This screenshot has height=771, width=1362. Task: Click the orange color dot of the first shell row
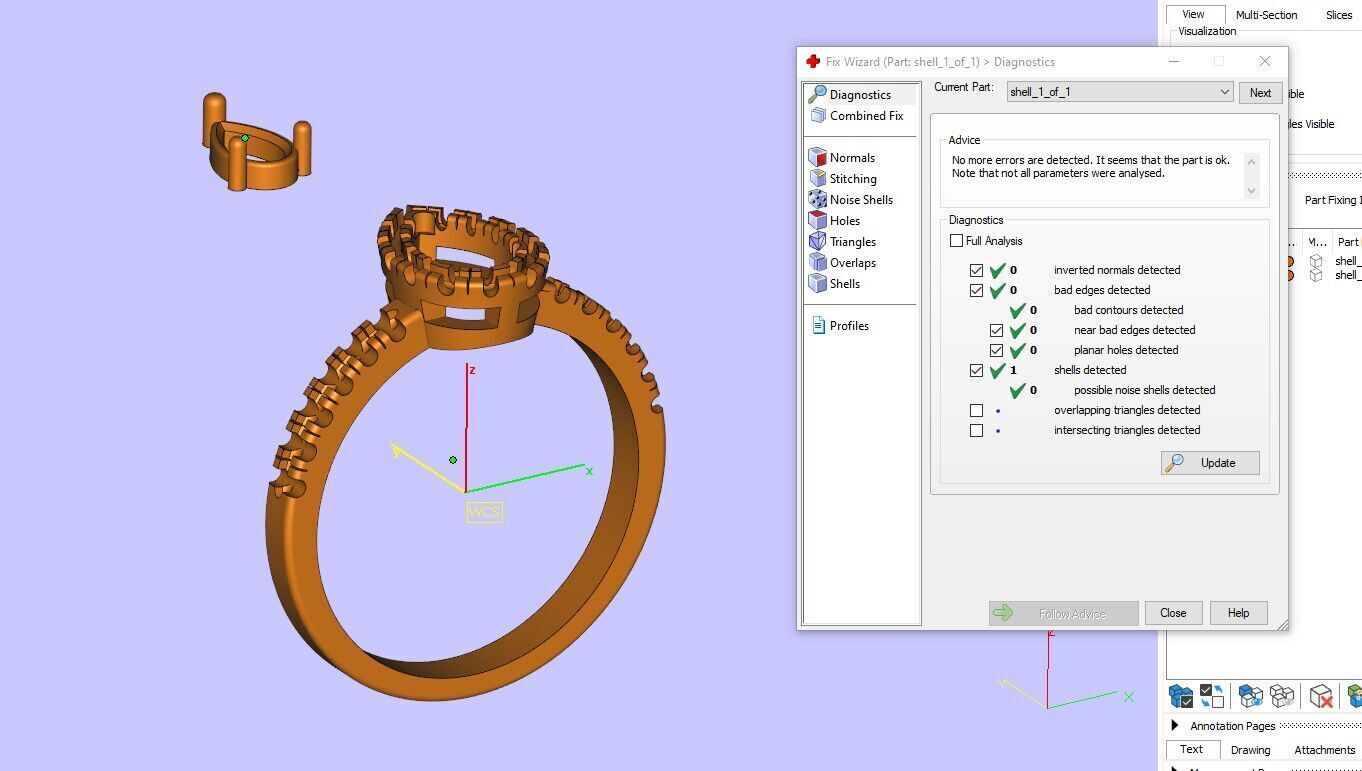click(x=1289, y=262)
